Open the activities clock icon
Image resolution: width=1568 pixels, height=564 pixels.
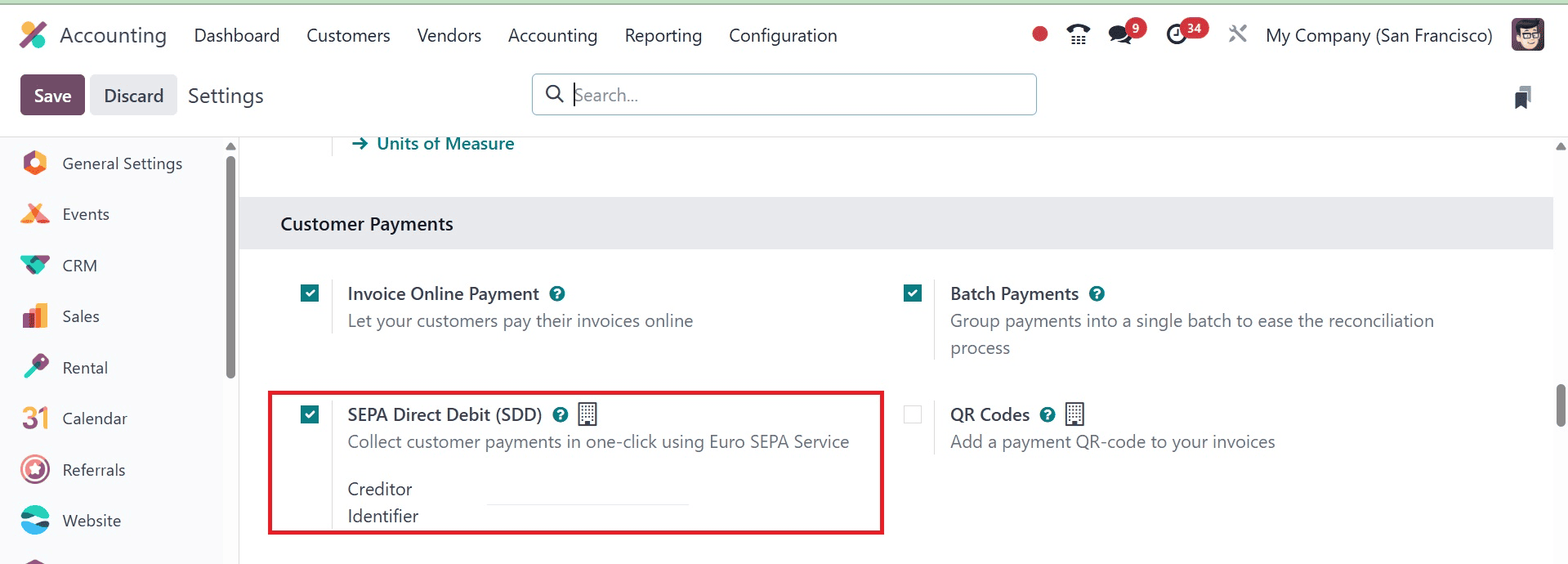click(x=1177, y=34)
